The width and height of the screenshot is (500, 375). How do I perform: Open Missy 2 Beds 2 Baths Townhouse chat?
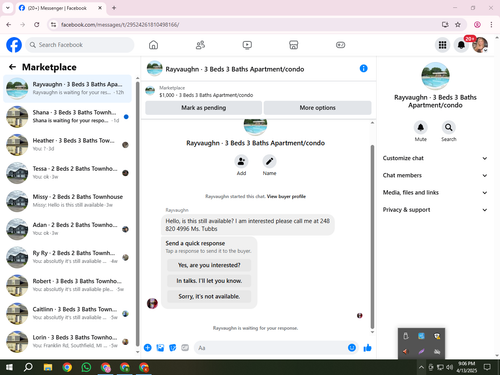pyautogui.click(x=68, y=201)
